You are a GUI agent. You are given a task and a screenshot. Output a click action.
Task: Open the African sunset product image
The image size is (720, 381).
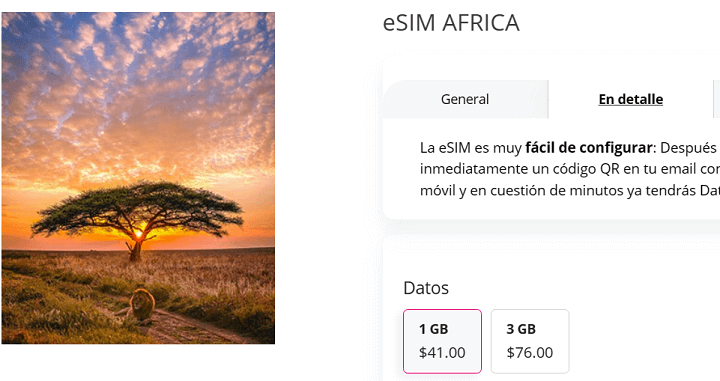(138, 178)
